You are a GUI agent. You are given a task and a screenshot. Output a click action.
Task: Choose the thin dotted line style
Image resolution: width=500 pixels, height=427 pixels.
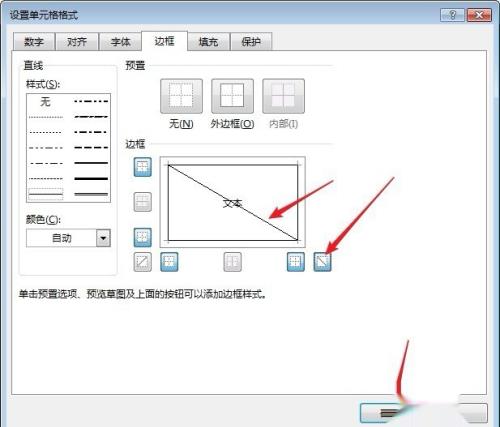click(46, 132)
